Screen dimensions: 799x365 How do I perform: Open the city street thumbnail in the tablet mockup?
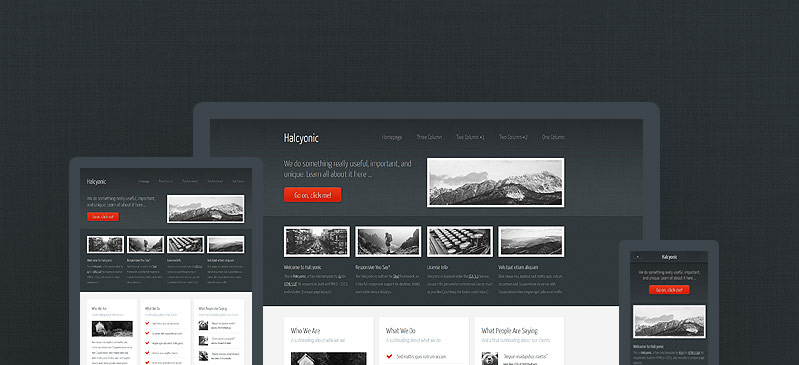[105, 244]
